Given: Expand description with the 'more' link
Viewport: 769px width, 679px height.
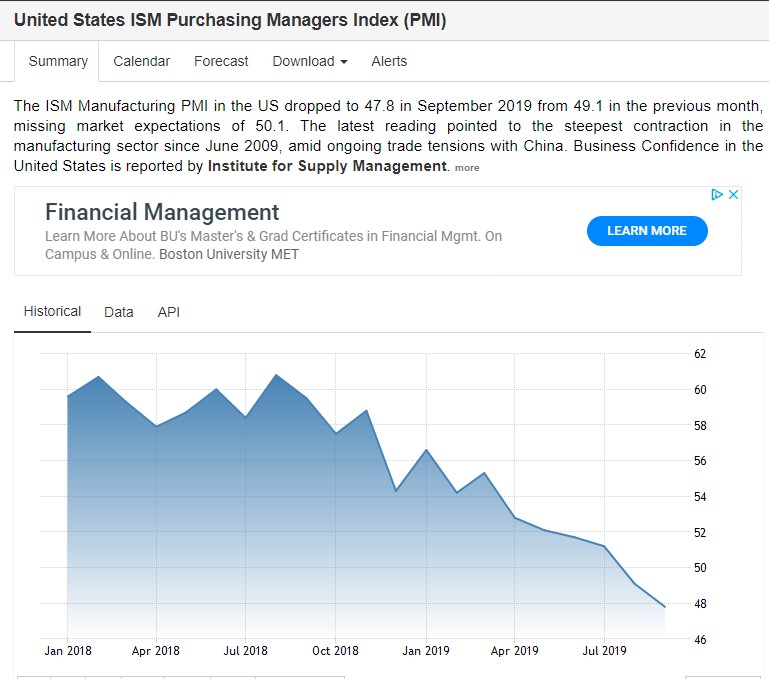Looking at the screenshot, I should pyautogui.click(x=467, y=168).
